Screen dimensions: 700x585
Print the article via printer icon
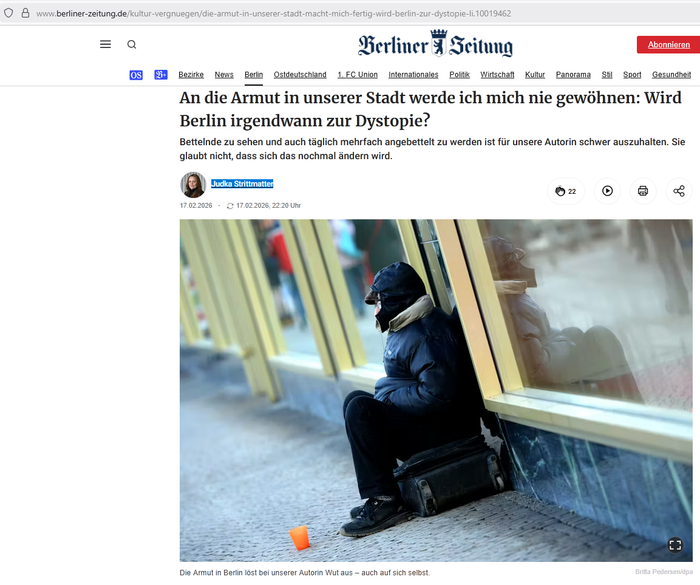tap(643, 191)
